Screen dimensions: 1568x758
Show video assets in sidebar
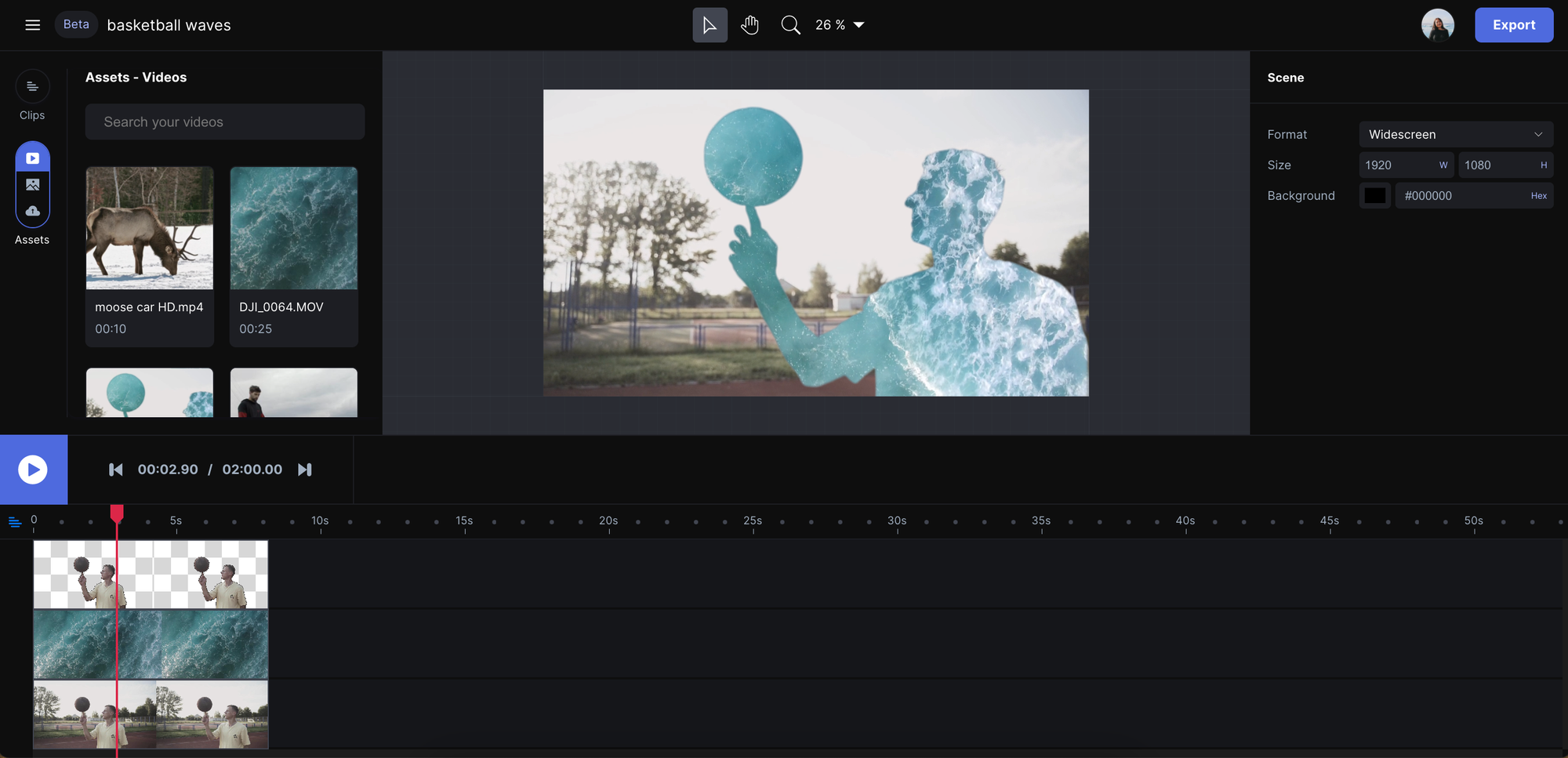tap(32, 158)
